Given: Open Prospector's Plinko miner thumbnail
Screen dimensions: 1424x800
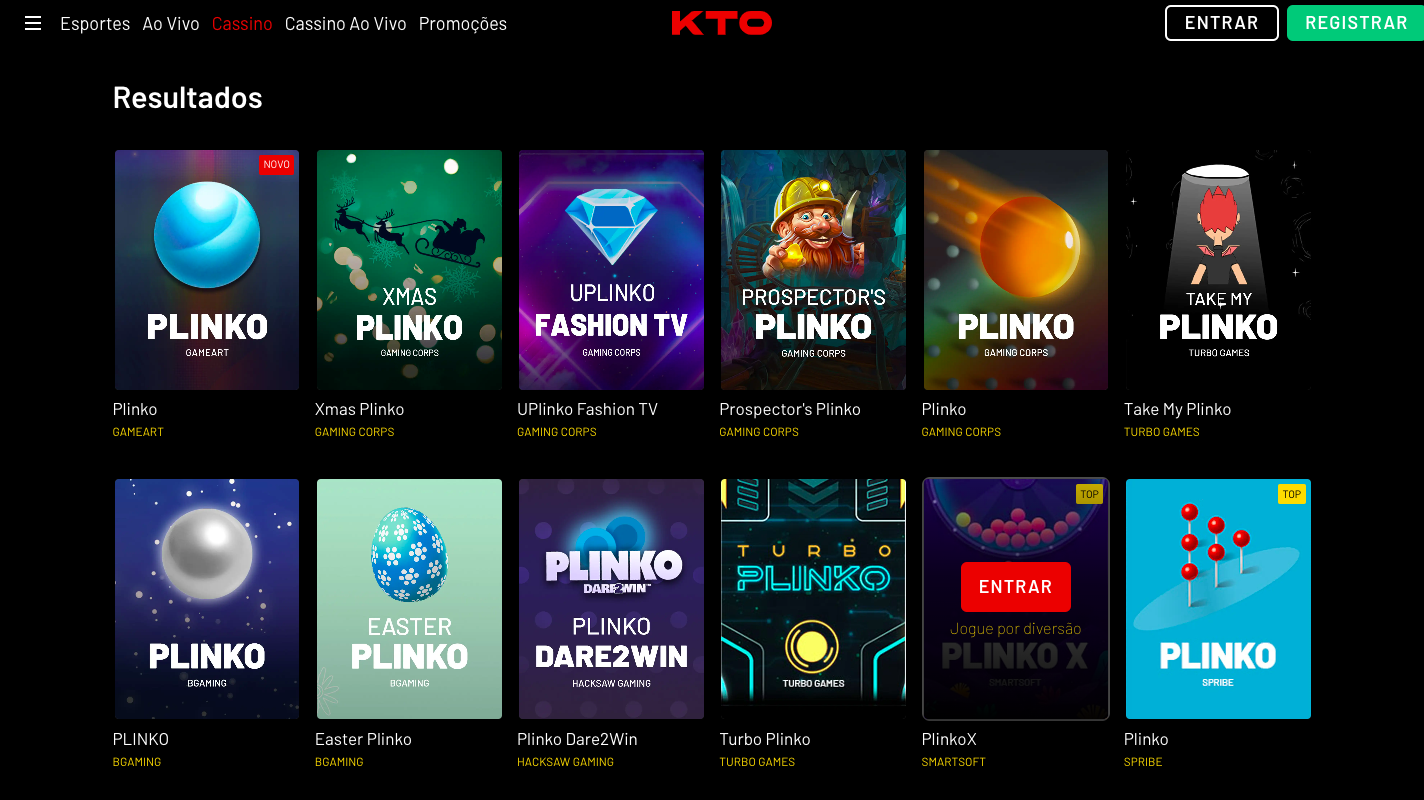Looking at the screenshot, I should pos(813,270).
